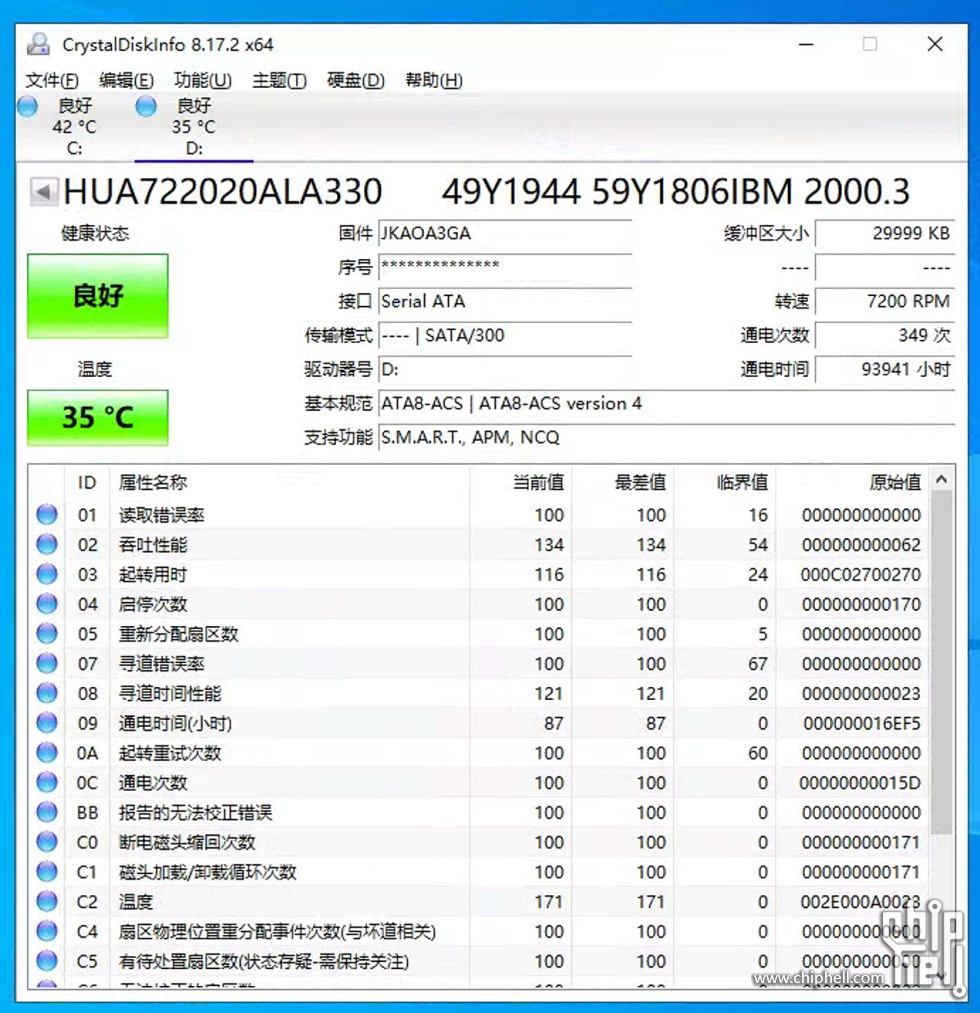Screen dimensions: 980x1013
Task: Click status orb for attribute 08 寻道时间性能
Action: tap(47, 693)
